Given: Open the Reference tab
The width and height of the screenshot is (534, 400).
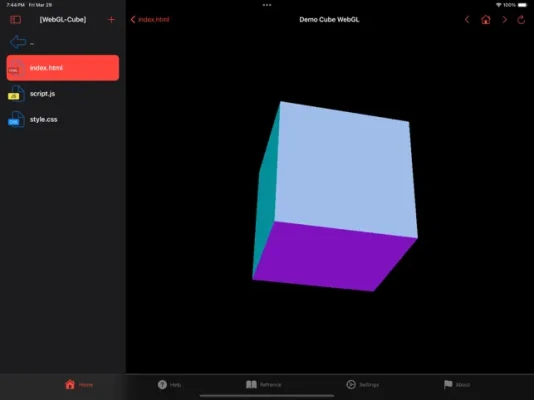Looking at the screenshot, I should (264, 385).
